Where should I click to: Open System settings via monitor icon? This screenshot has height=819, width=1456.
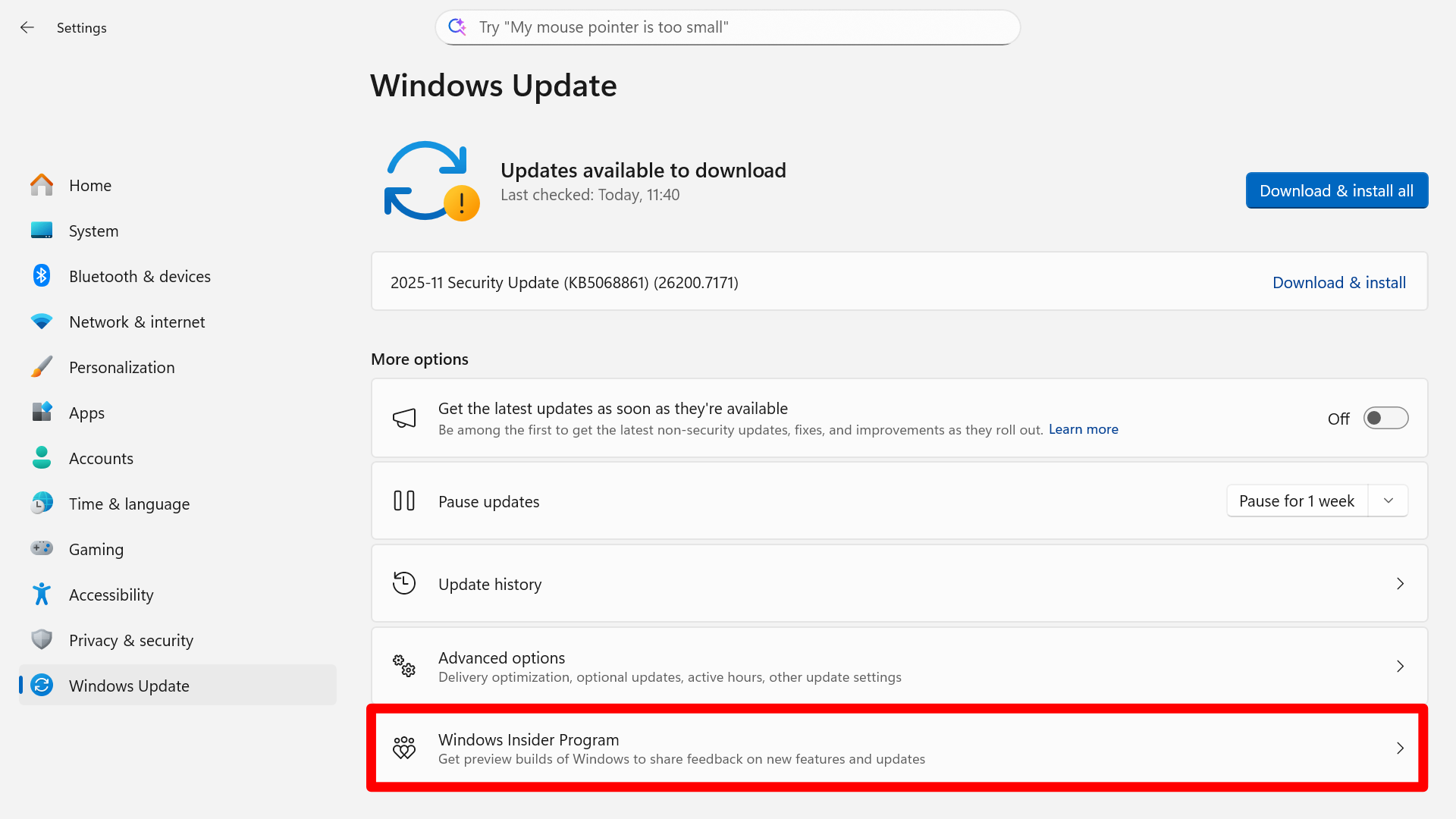click(41, 230)
